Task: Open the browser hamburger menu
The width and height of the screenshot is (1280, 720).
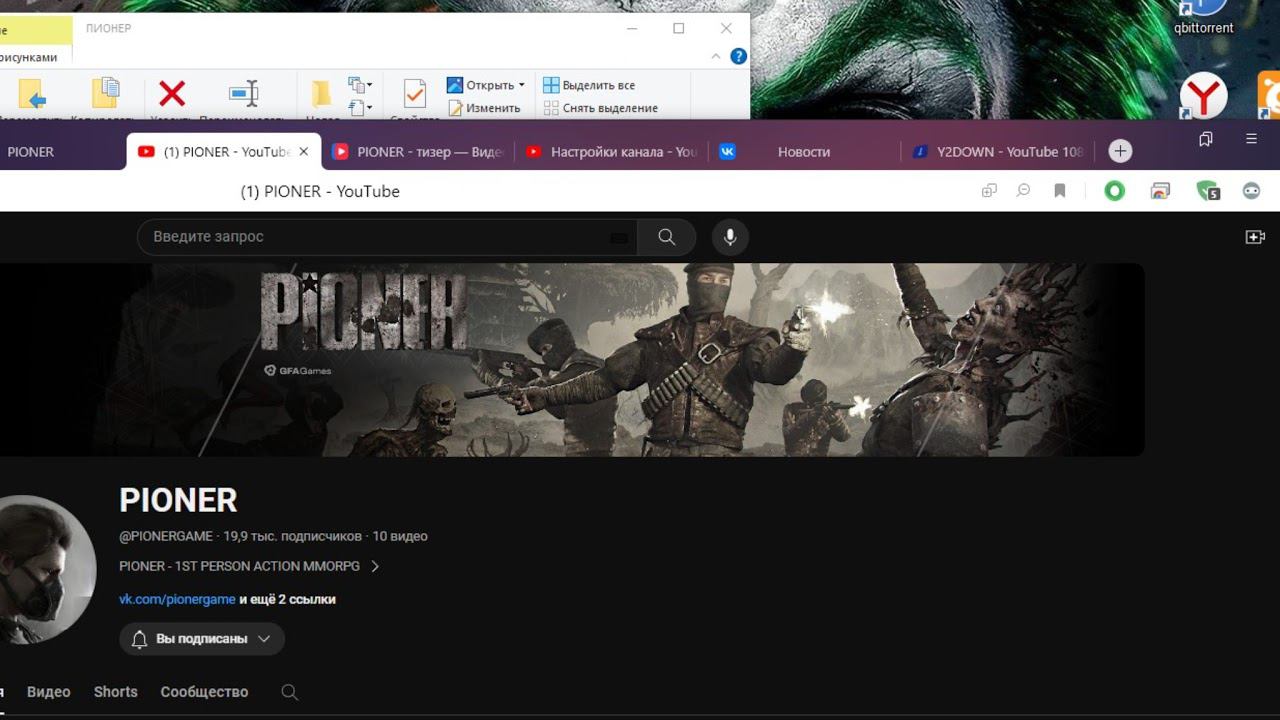Action: pos(1251,140)
